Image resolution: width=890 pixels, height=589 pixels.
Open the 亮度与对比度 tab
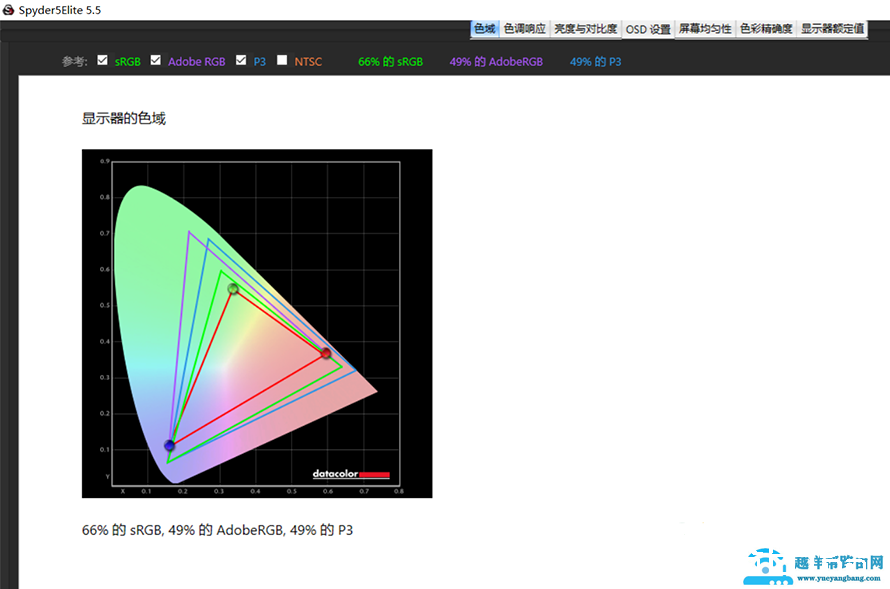point(586,29)
